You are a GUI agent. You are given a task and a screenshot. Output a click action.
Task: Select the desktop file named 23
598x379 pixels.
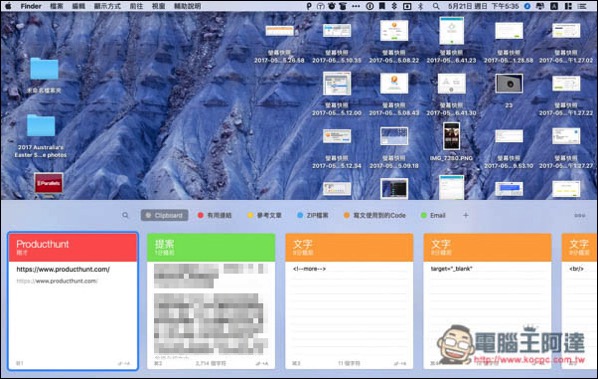(509, 91)
